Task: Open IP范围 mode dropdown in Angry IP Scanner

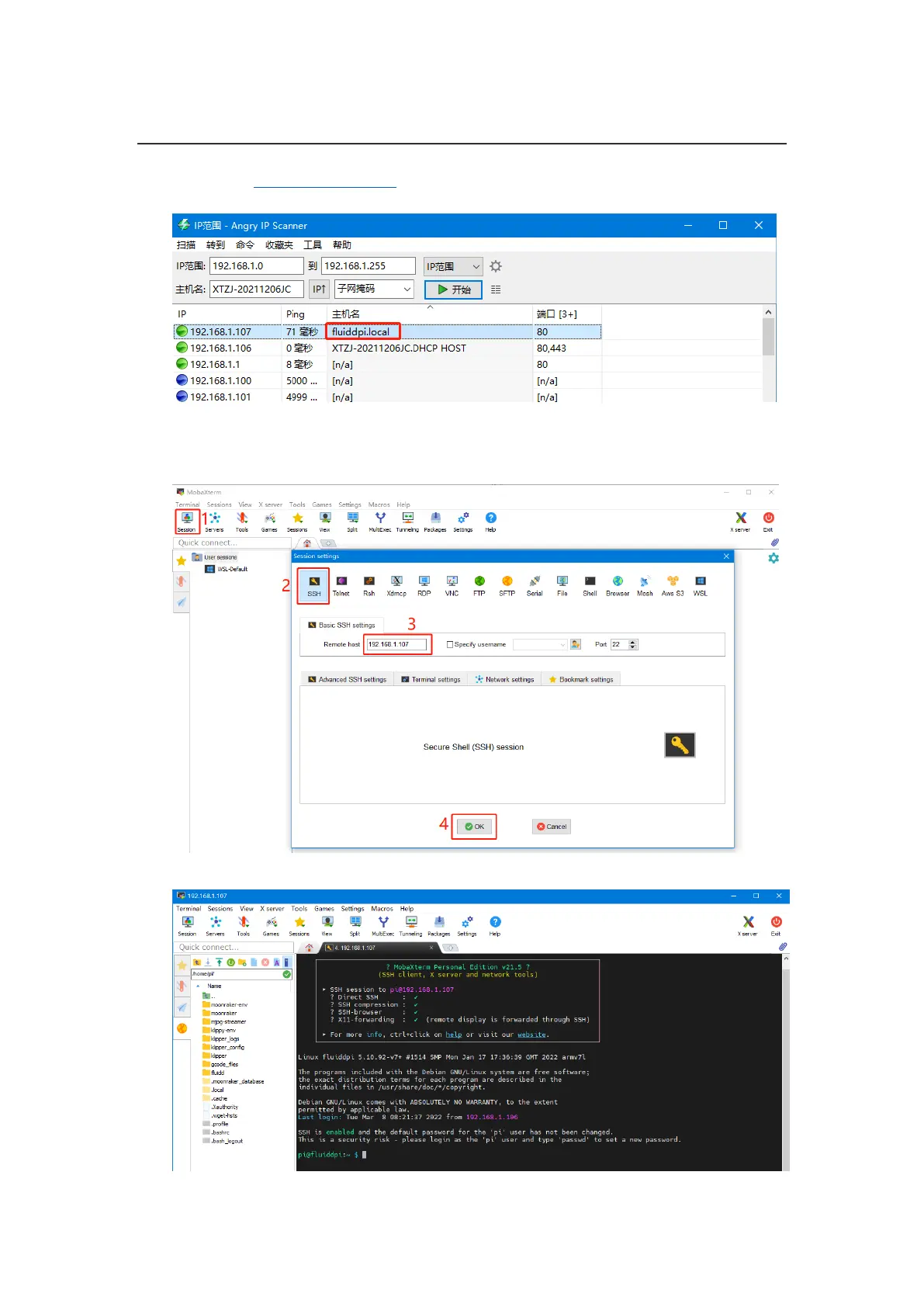Action: (x=453, y=266)
